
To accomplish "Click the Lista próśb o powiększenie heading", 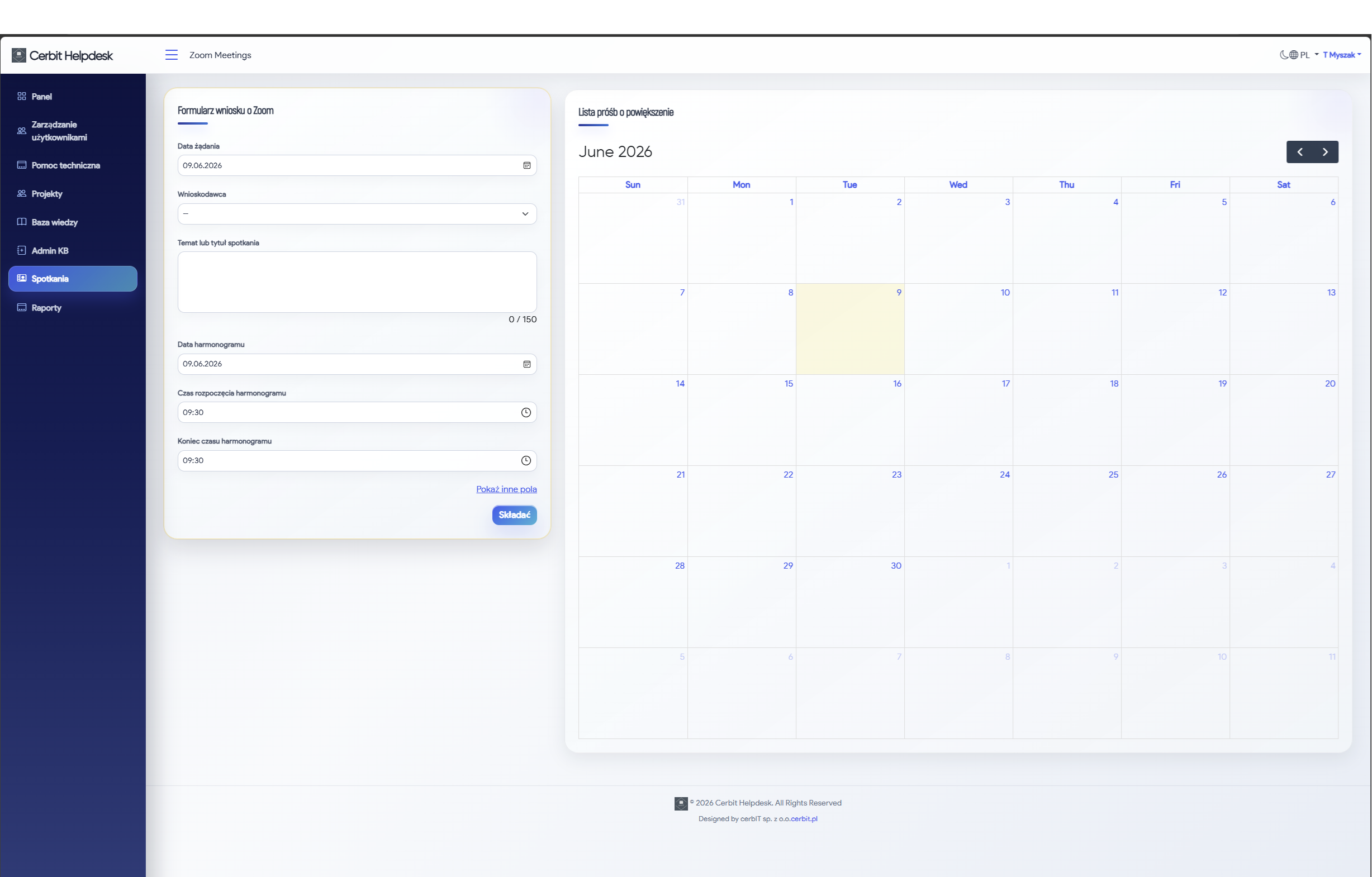I will (626, 112).
